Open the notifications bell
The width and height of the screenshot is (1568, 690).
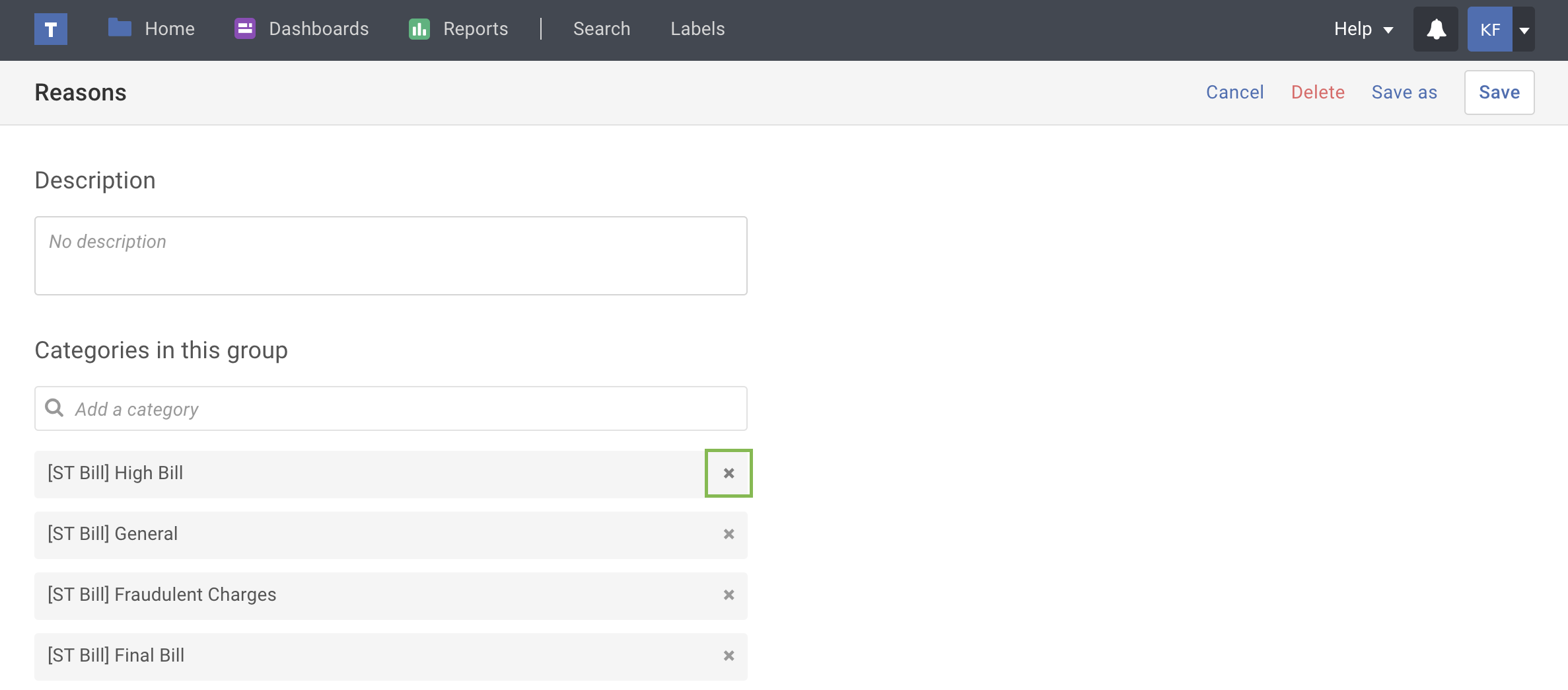click(1435, 29)
